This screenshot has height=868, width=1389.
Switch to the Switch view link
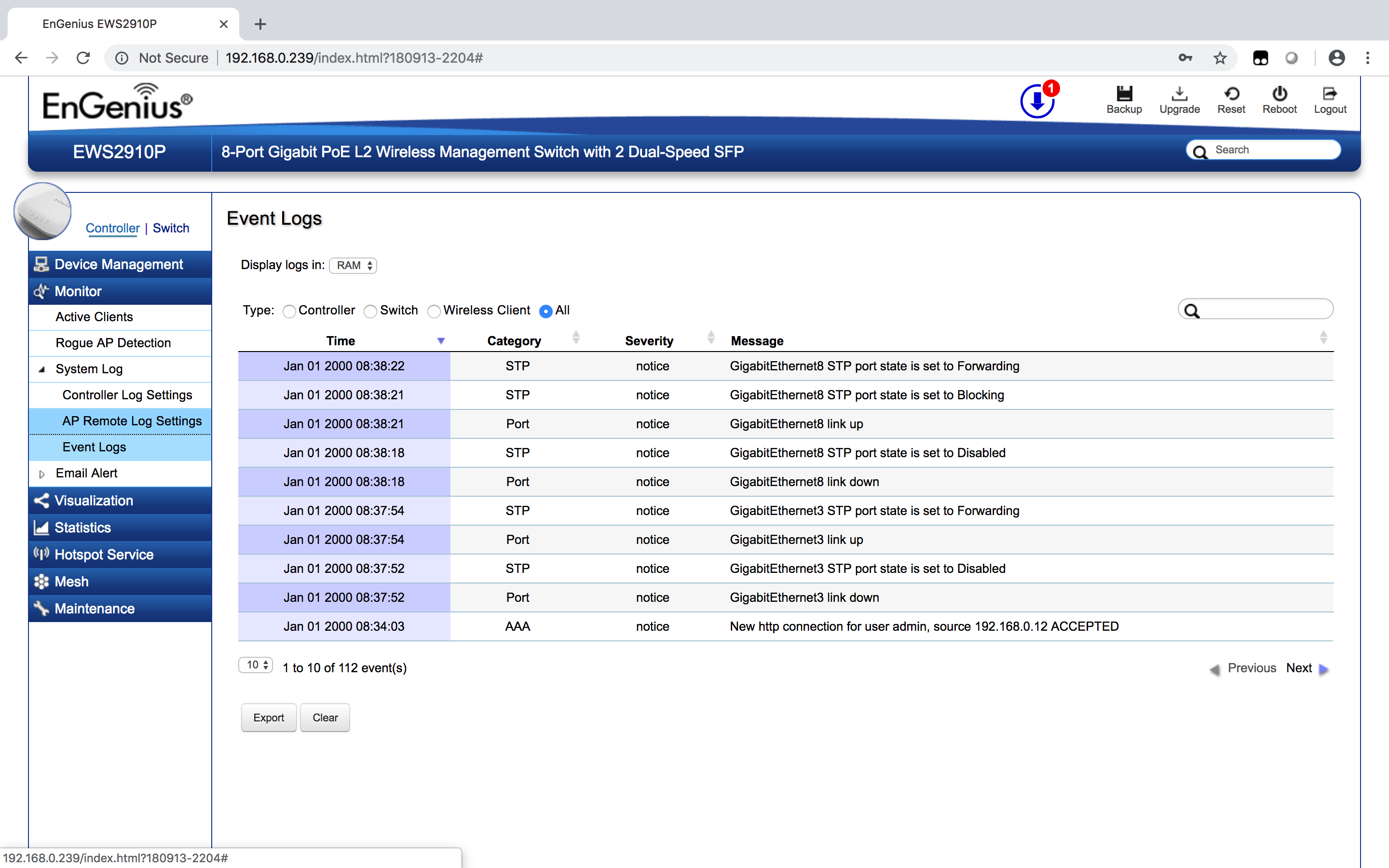pyautogui.click(x=171, y=228)
